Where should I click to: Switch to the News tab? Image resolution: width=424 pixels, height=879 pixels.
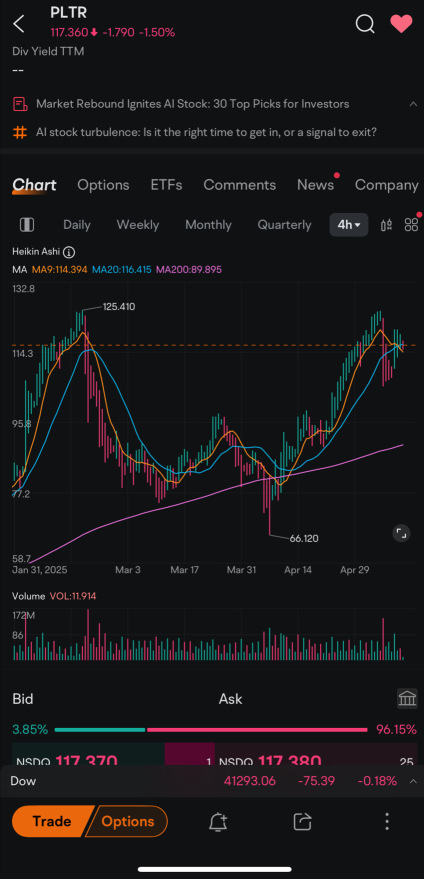pyautogui.click(x=315, y=185)
